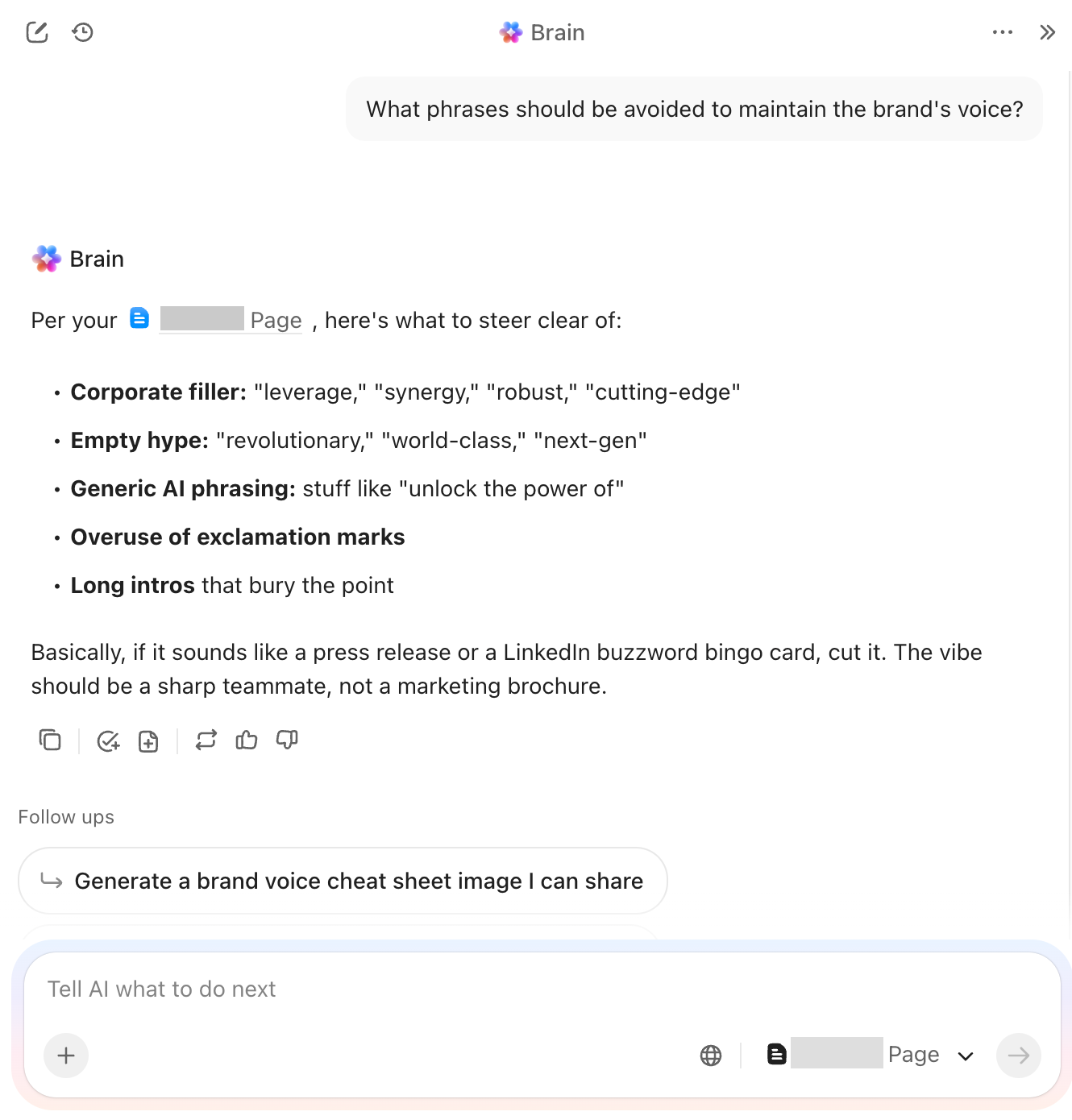
Task: Open chat history with the clock icon
Action: [82, 32]
